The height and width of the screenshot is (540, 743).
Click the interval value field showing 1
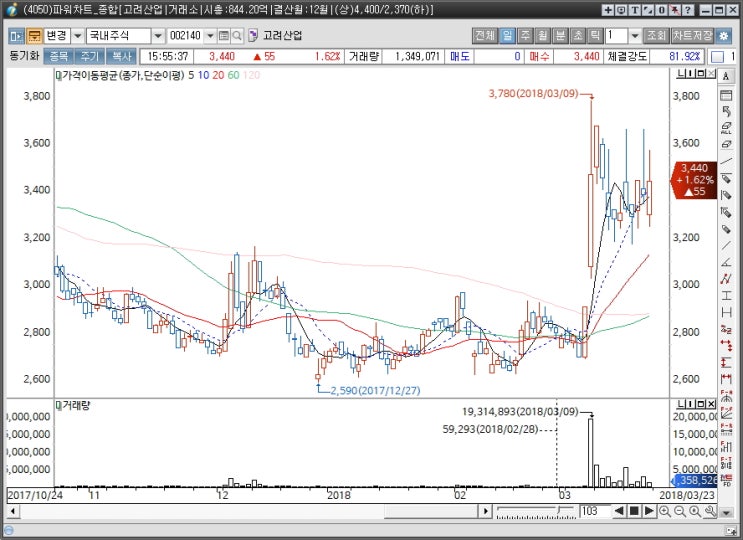[616, 36]
